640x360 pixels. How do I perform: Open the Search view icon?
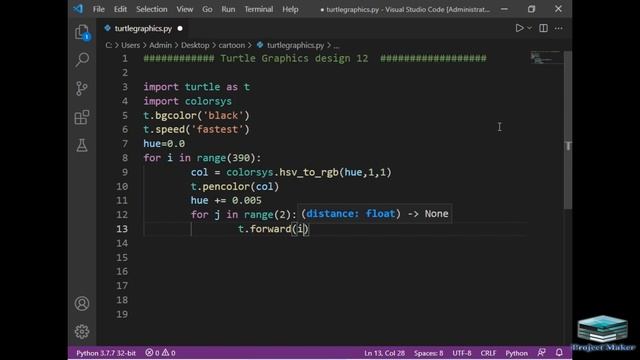pyautogui.click(x=82, y=60)
